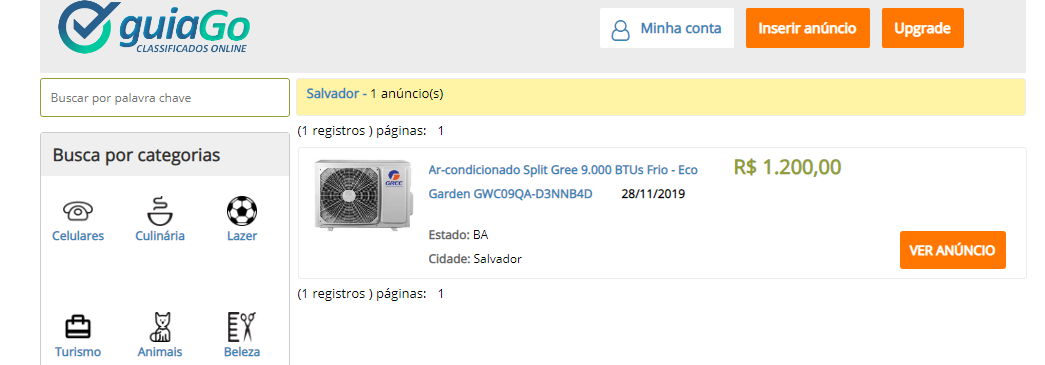Open the Minha conta button

tap(666, 28)
